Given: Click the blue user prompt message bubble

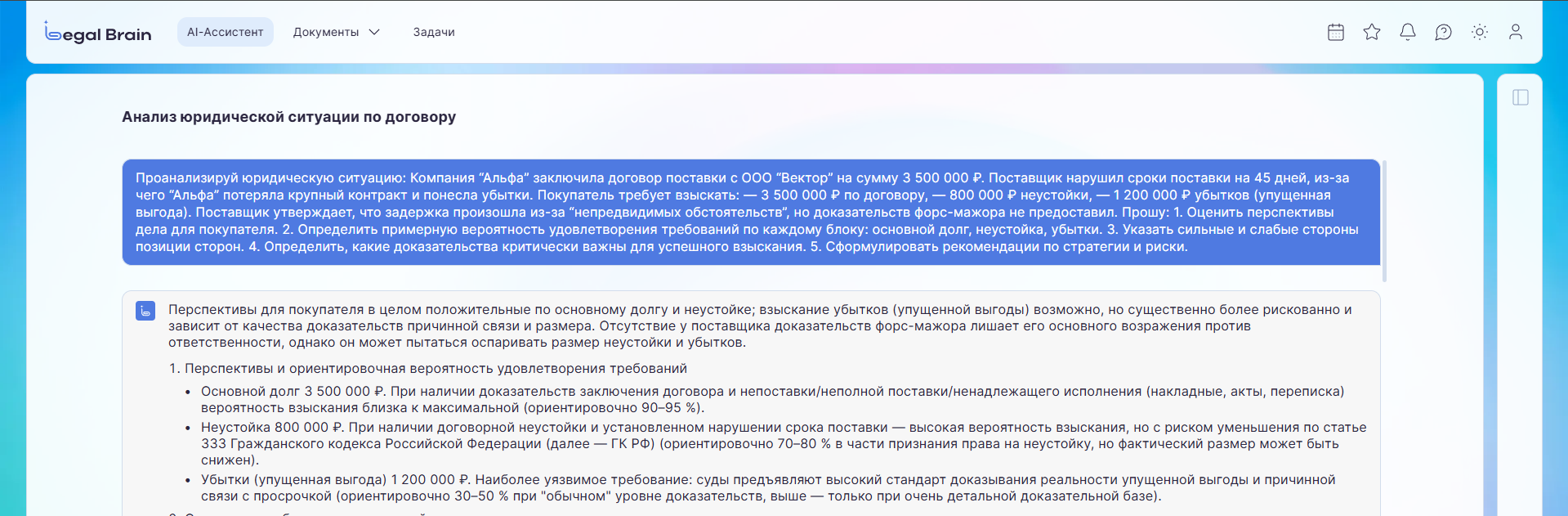Looking at the screenshot, I should point(750,212).
